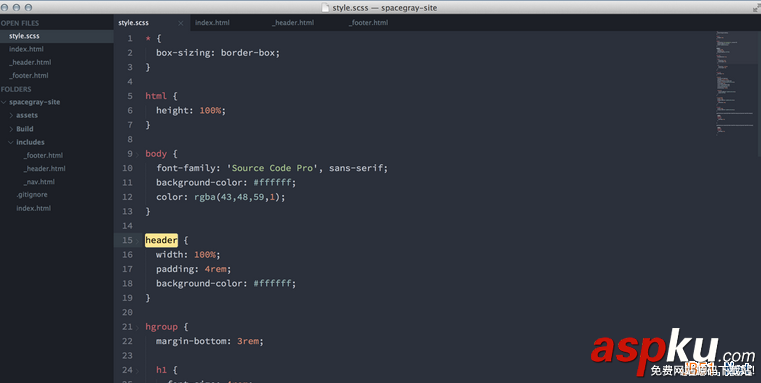Image resolution: width=761 pixels, height=383 pixels.
Task: Open the .gitignore file
Action: tap(32, 195)
